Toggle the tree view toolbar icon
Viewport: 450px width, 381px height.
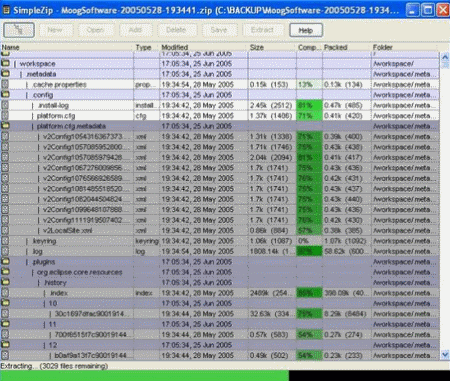[19, 30]
